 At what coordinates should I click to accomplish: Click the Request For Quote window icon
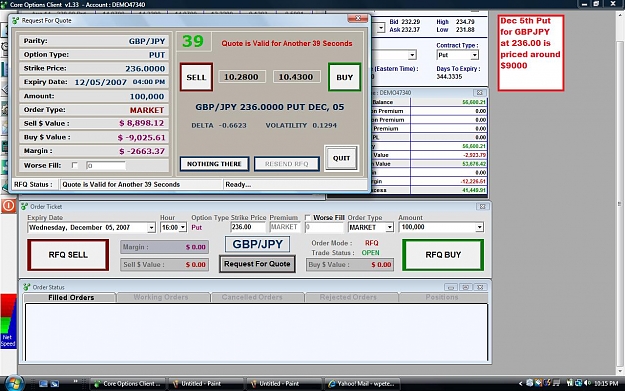[x=16, y=20]
